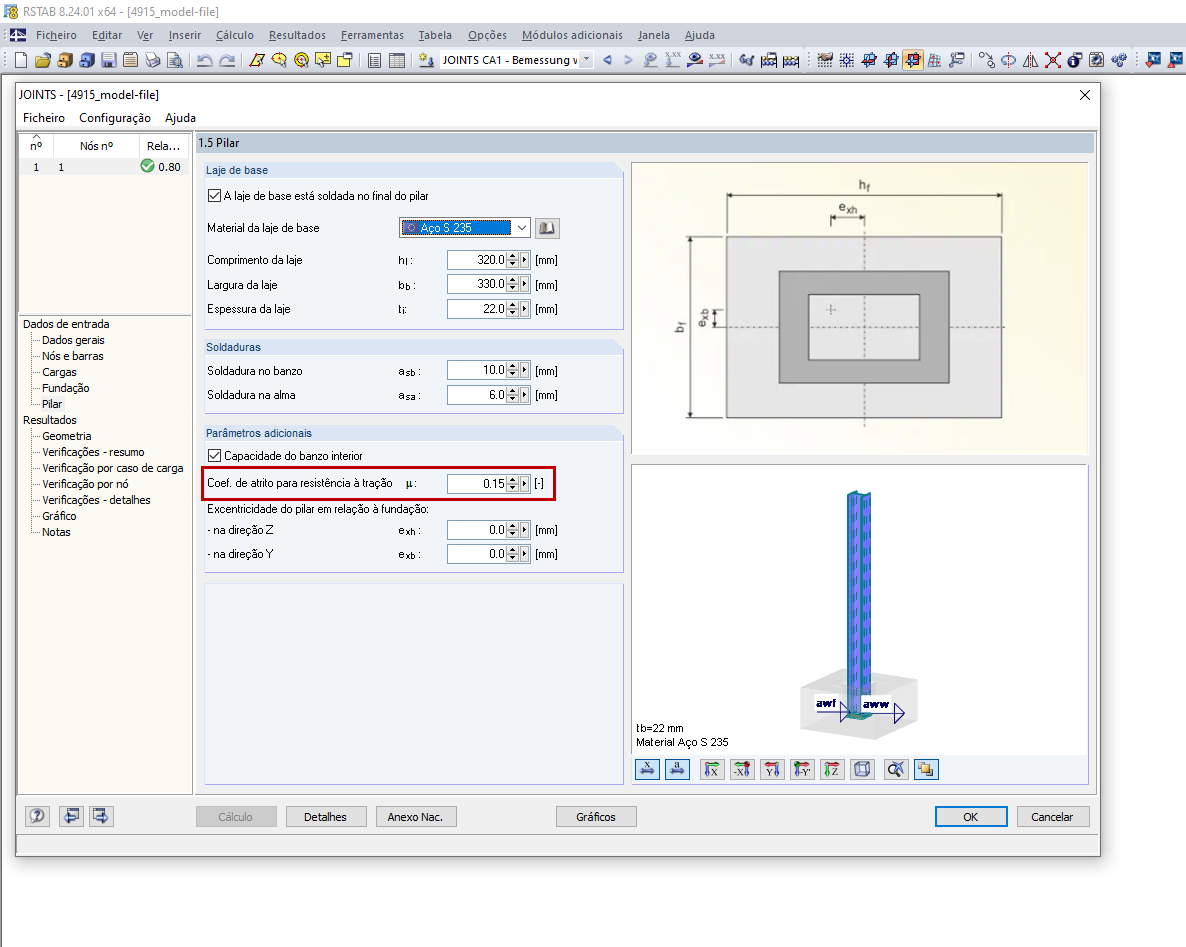The height and width of the screenshot is (947, 1186).
Task: Click Soldadura na alma value field
Action: (x=476, y=395)
